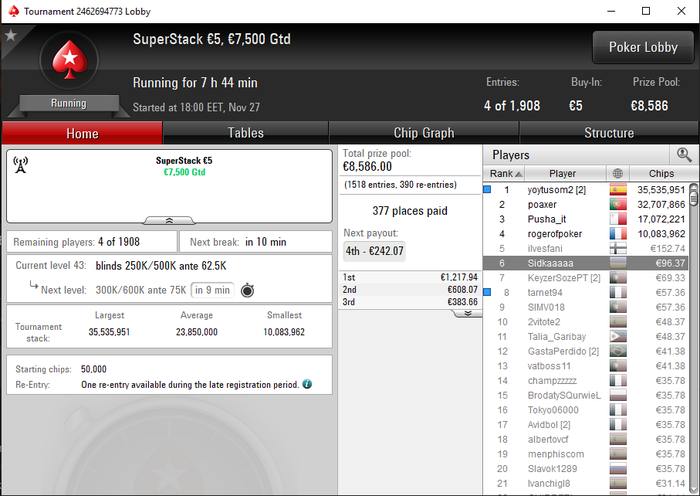Screen dimensions: 700x496
Task: Collapse the SuperStack info panel
Action: tap(169, 221)
